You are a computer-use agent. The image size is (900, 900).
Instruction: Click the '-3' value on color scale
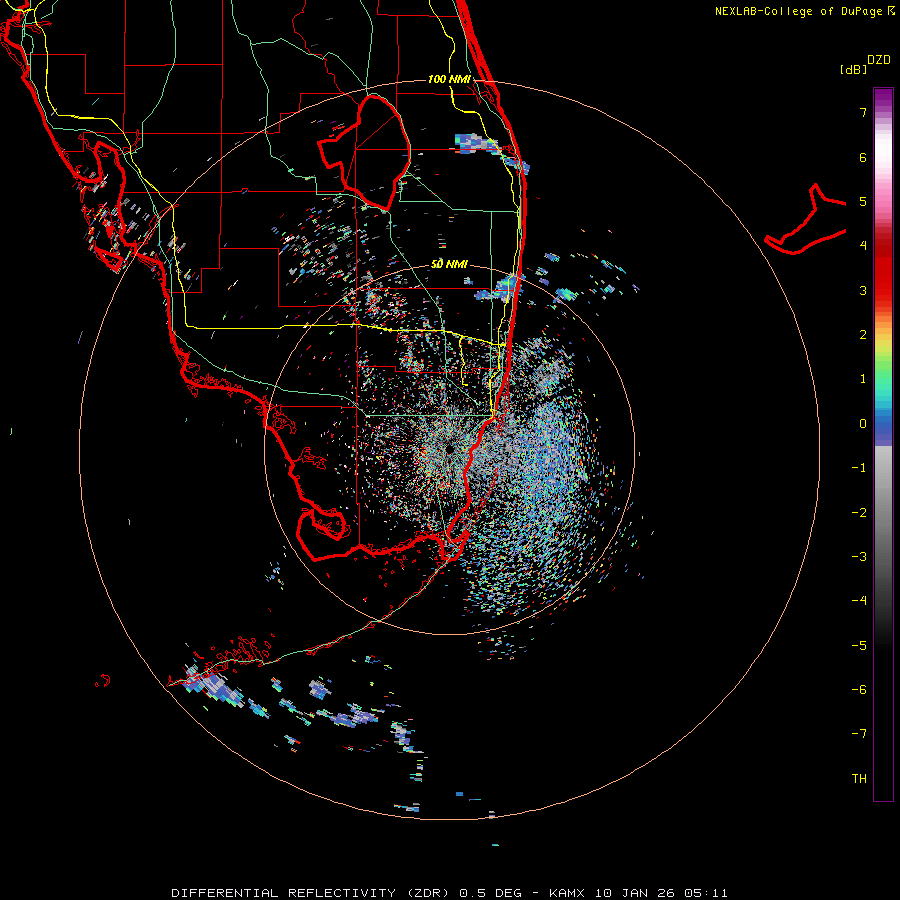coord(859,557)
